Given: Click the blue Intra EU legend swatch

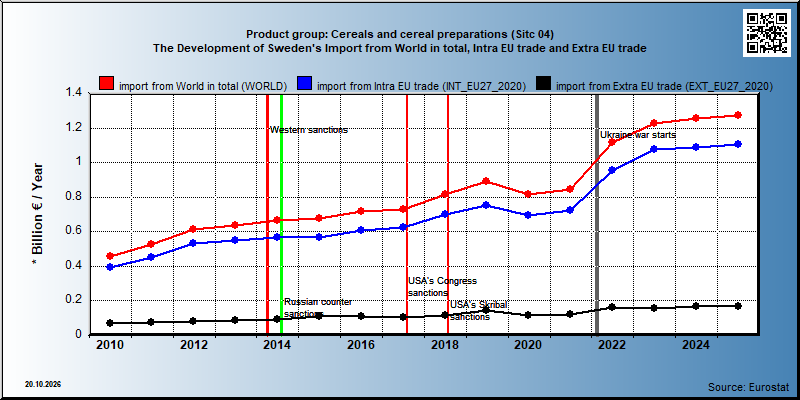Looking at the screenshot, I should tap(304, 85).
